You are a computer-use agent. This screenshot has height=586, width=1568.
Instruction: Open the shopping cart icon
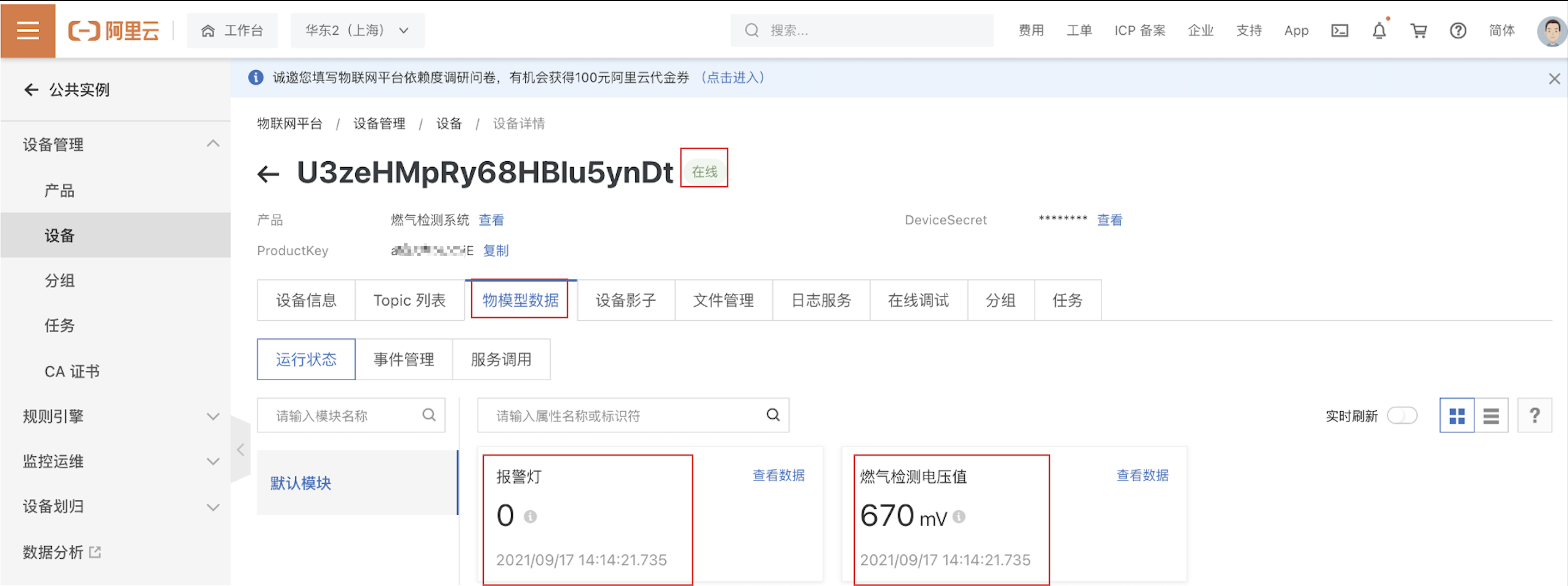click(x=1419, y=30)
